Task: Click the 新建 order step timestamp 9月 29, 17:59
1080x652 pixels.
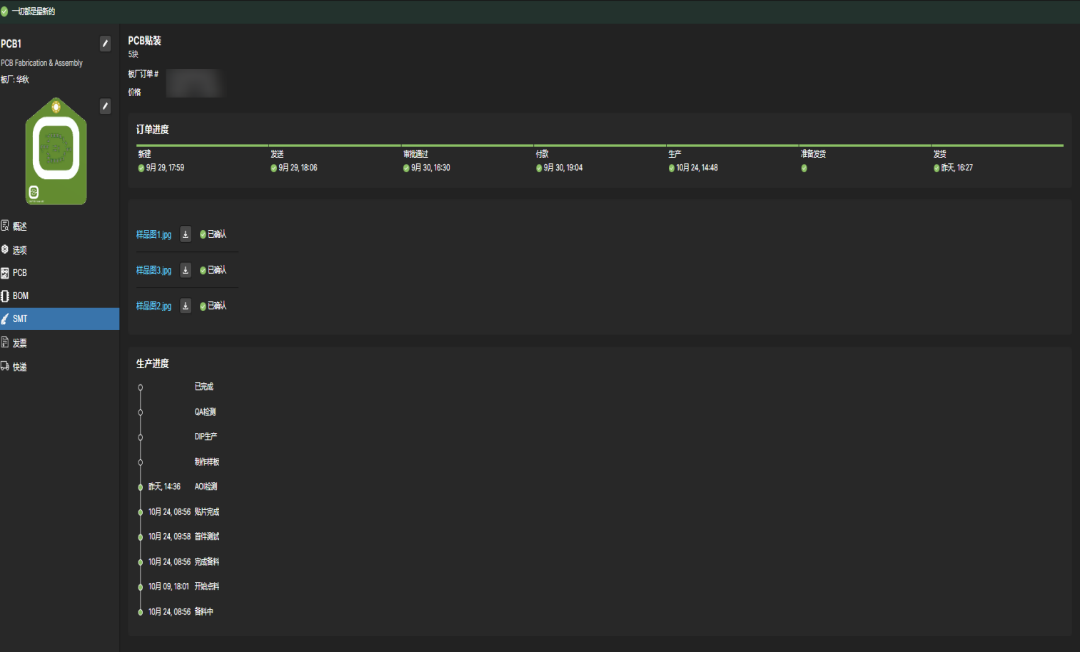Action: (x=165, y=168)
